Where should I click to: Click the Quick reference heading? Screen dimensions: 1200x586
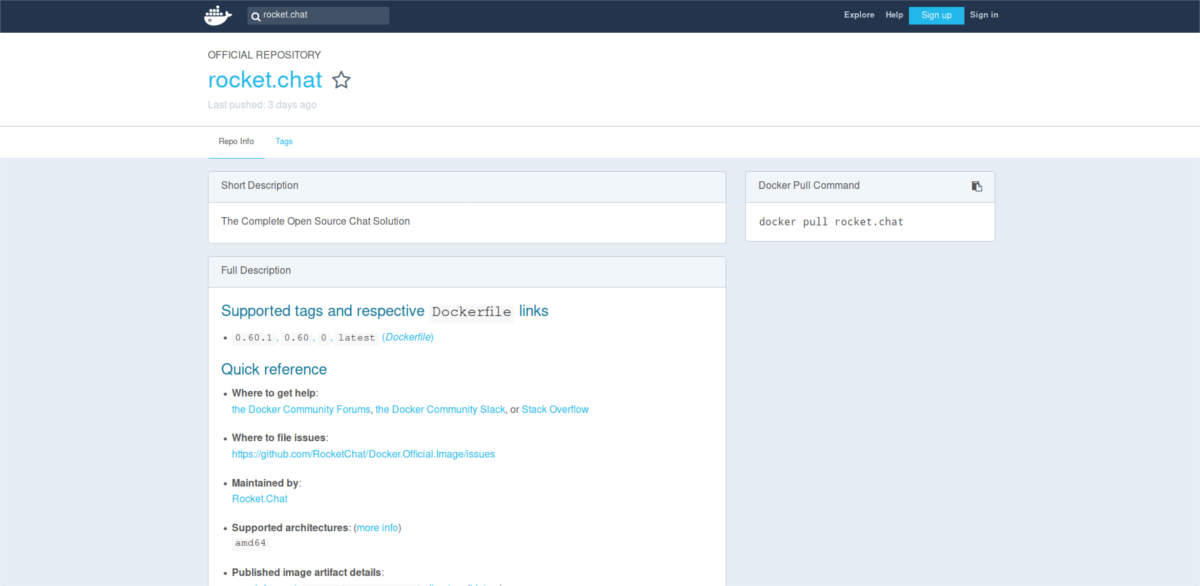click(x=274, y=369)
